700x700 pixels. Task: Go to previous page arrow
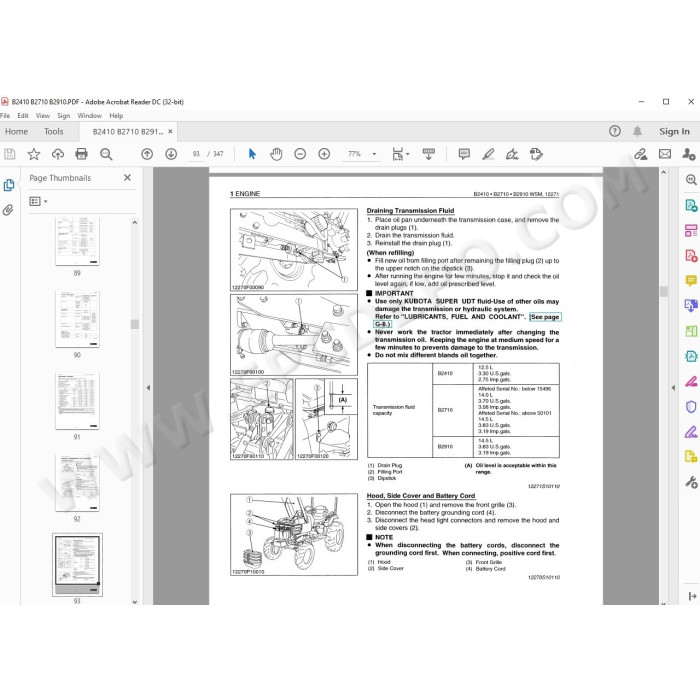click(x=147, y=154)
